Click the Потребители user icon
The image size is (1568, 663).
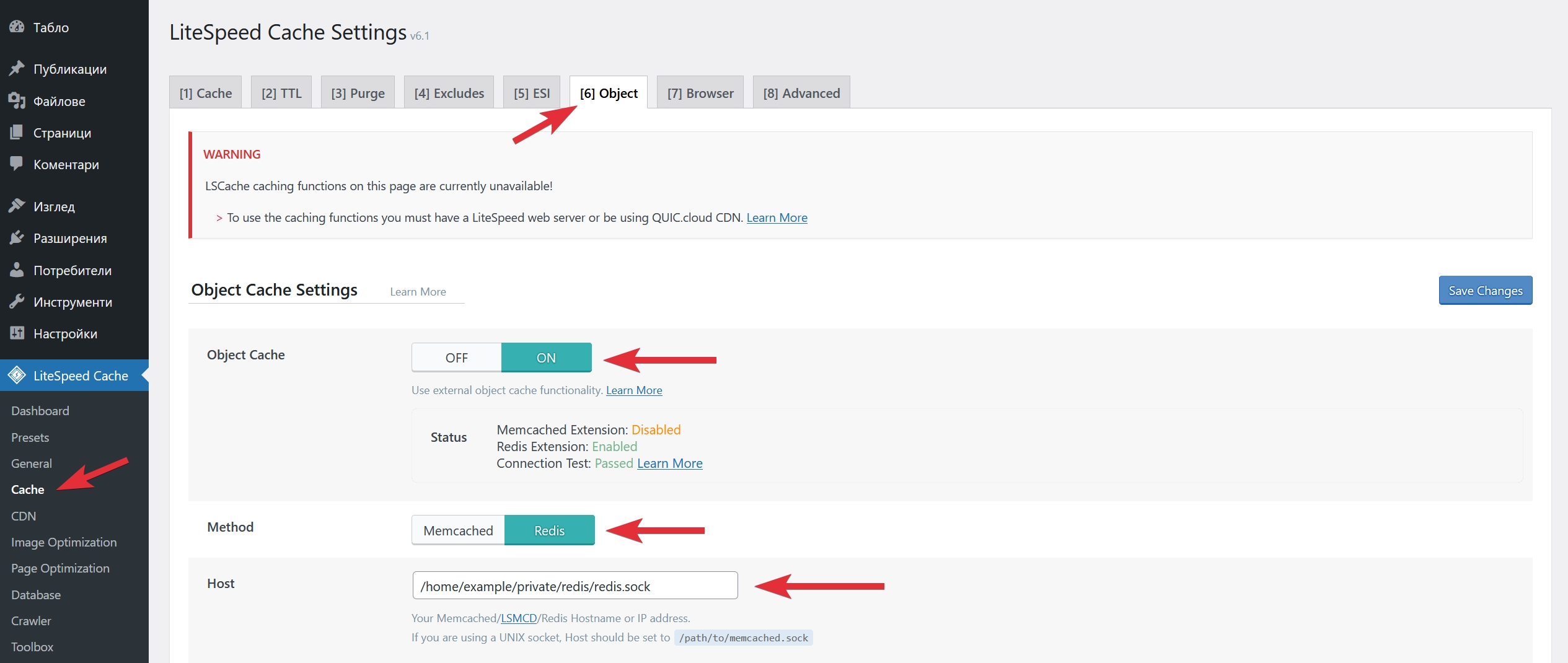[x=17, y=270]
